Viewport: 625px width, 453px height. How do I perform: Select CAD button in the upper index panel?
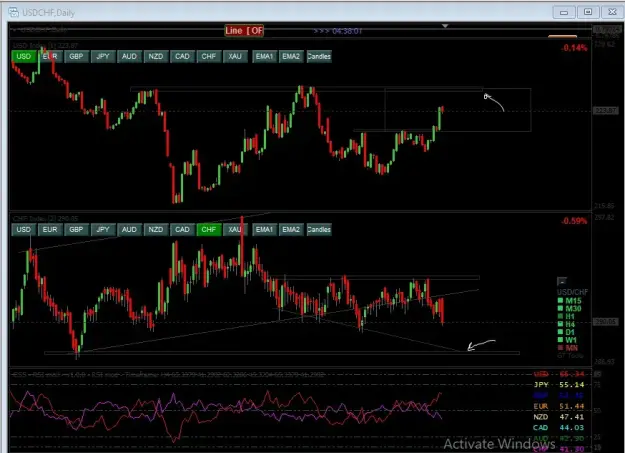pos(182,57)
